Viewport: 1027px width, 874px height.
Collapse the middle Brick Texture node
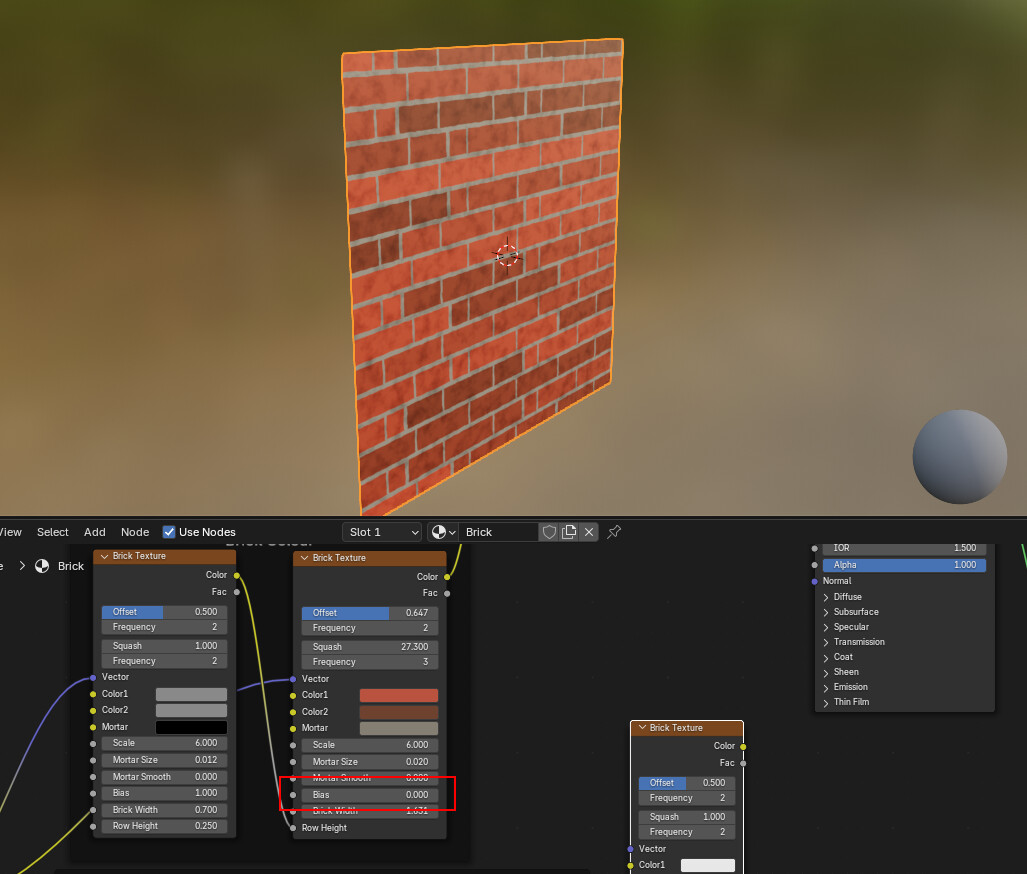pyautogui.click(x=304, y=558)
